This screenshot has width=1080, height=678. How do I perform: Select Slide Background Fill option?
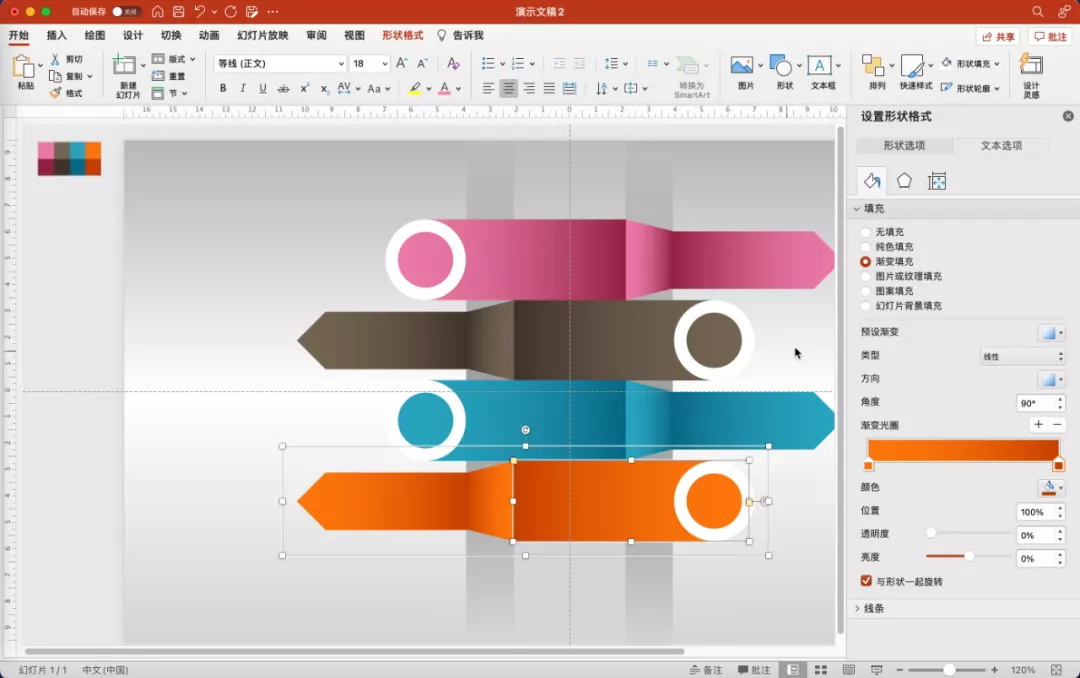(x=865, y=306)
